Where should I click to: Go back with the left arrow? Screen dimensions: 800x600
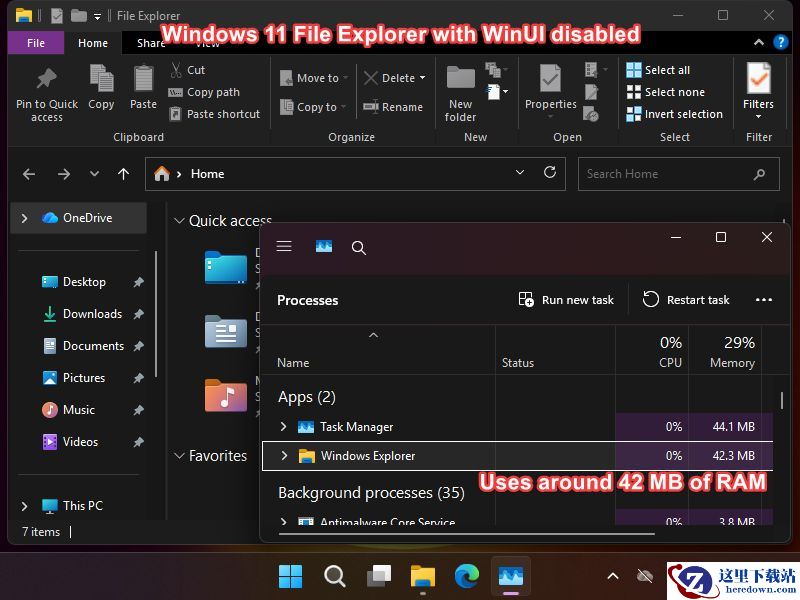pyautogui.click(x=29, y=174)
